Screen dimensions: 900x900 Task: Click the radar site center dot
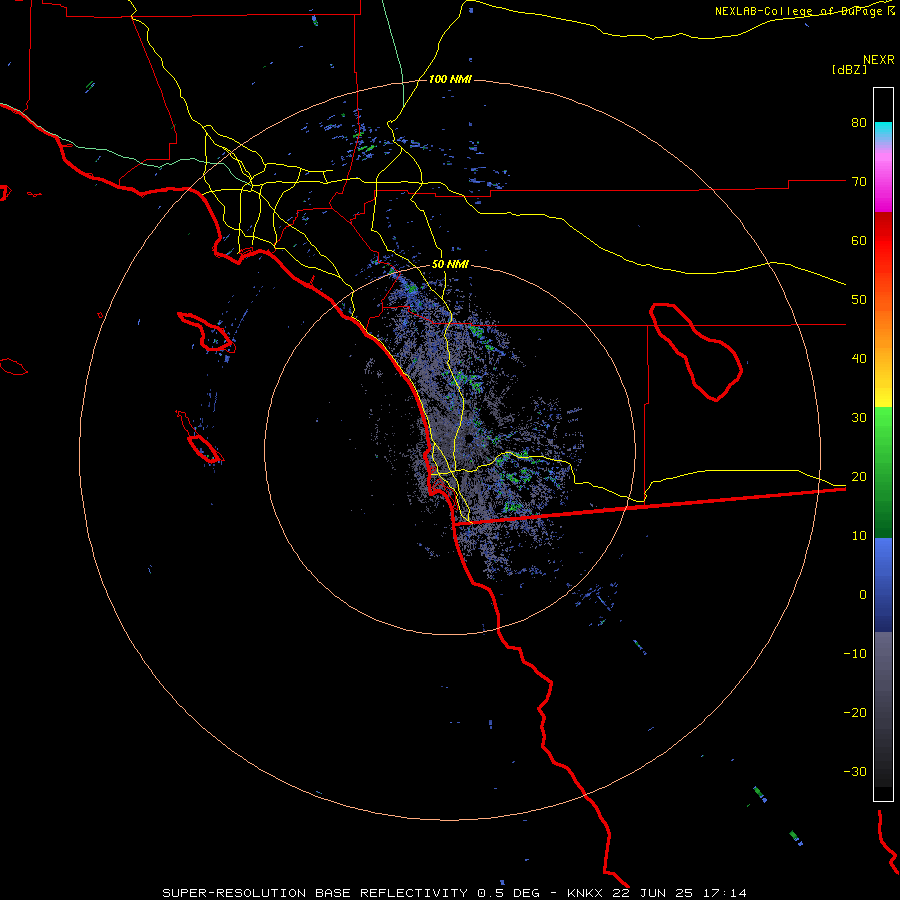point(469,440)
